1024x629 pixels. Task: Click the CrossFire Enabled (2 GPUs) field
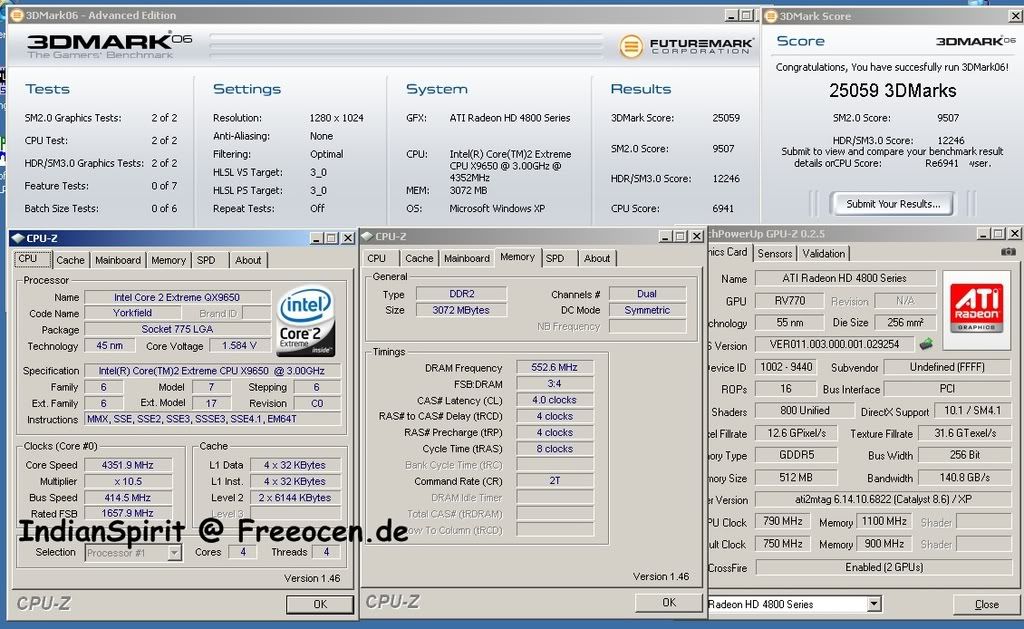[x=884, y=567]
